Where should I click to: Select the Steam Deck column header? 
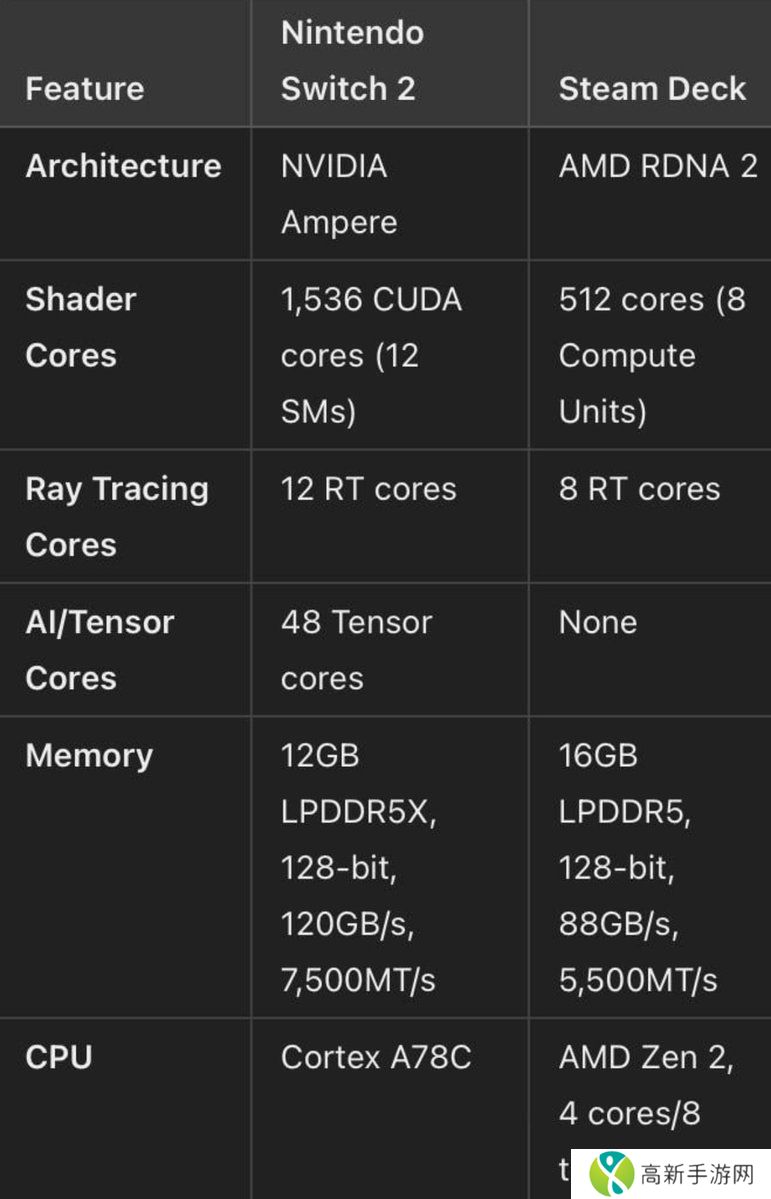pyautogui.click(x=652, y=88)
